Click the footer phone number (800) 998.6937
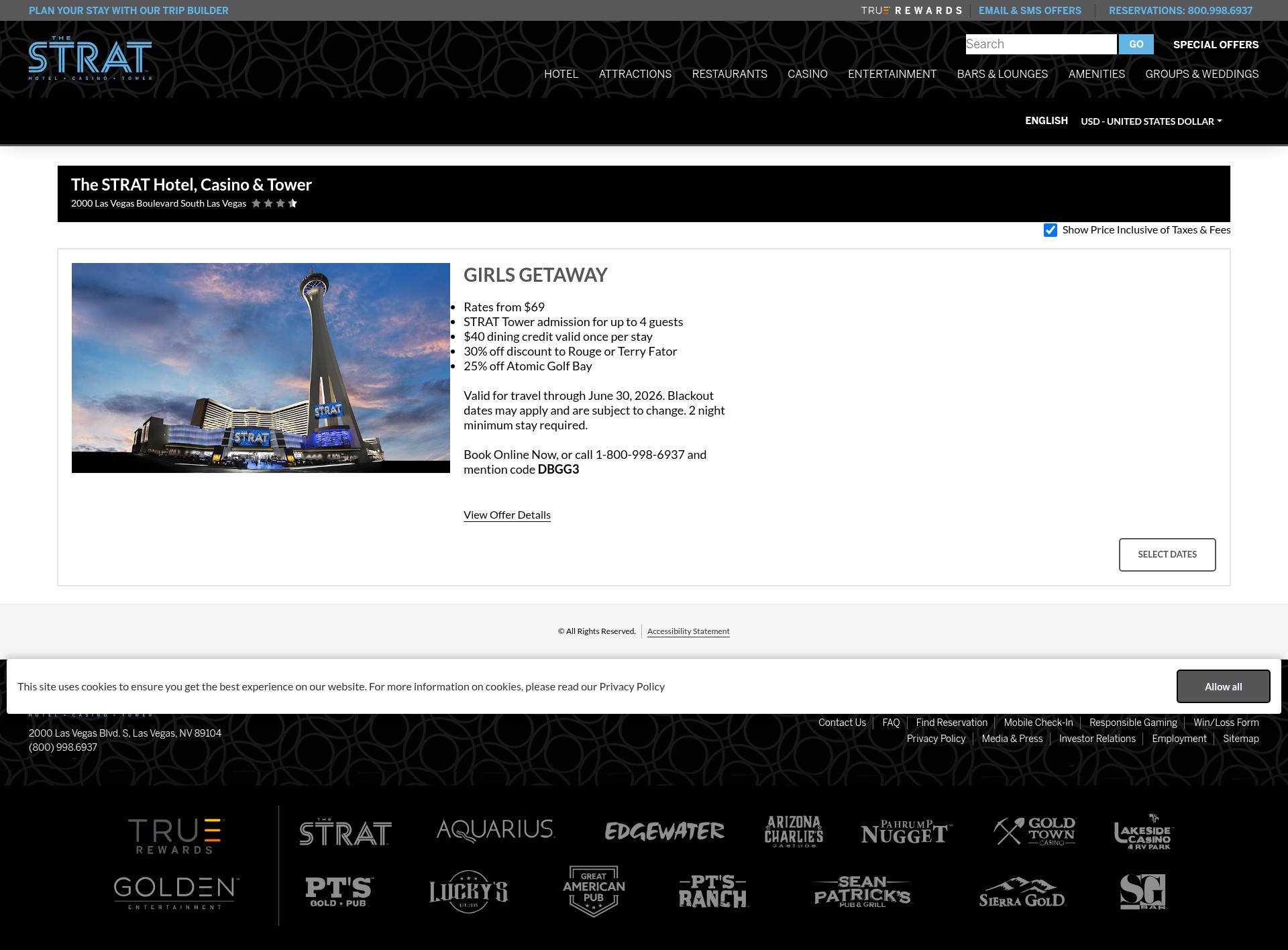 [63, 747]
